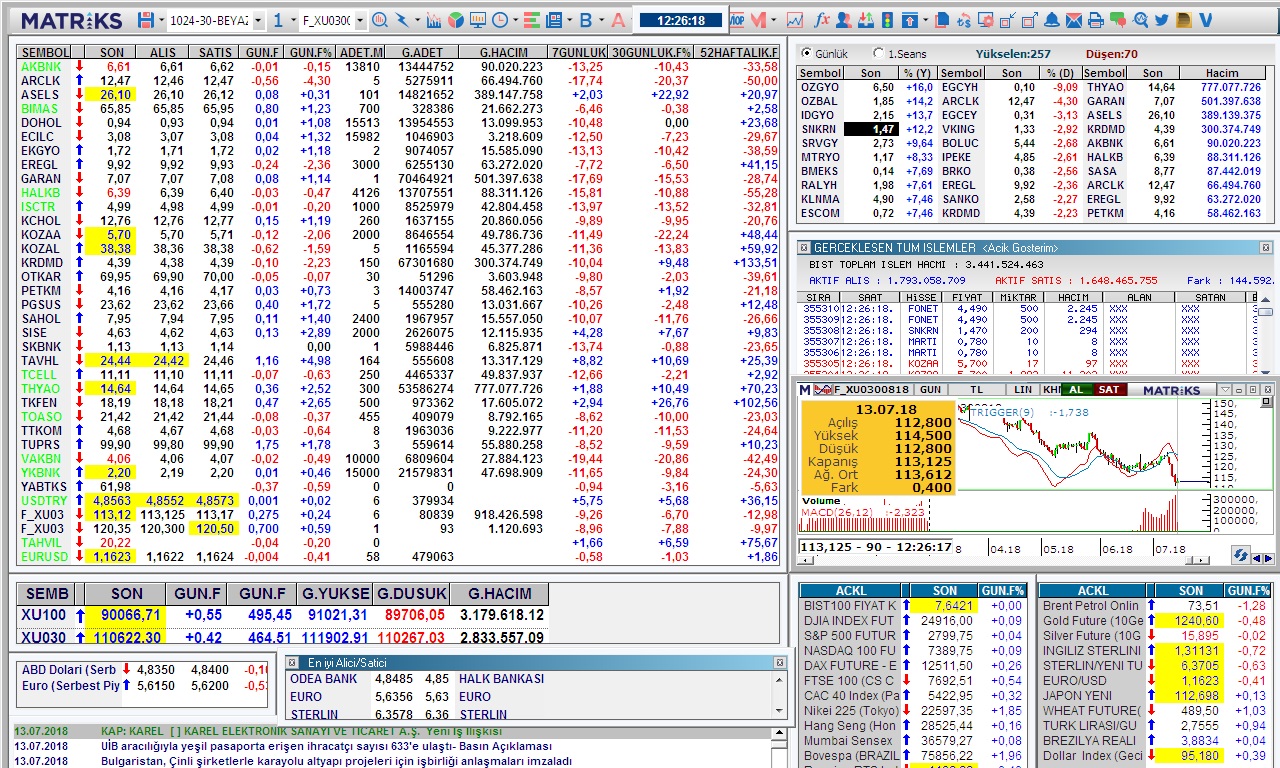
Task: Open the green-red chat bubbles icon
Action: point(1118,20)
